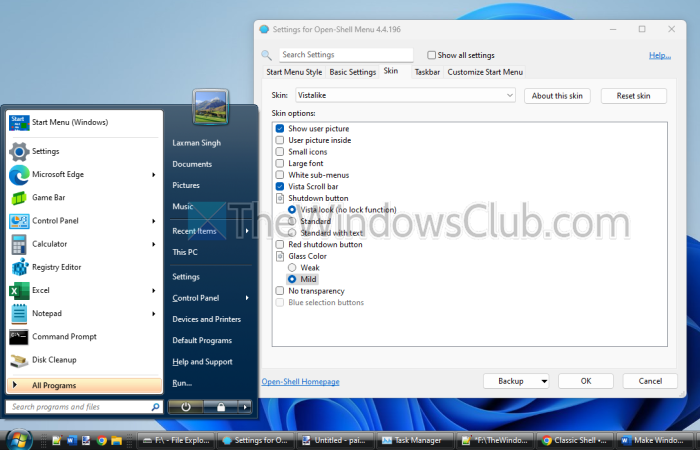The width and height of the screenshot is (700, 450).
Task: Click Reset skin button
Action: coord(633,96)
